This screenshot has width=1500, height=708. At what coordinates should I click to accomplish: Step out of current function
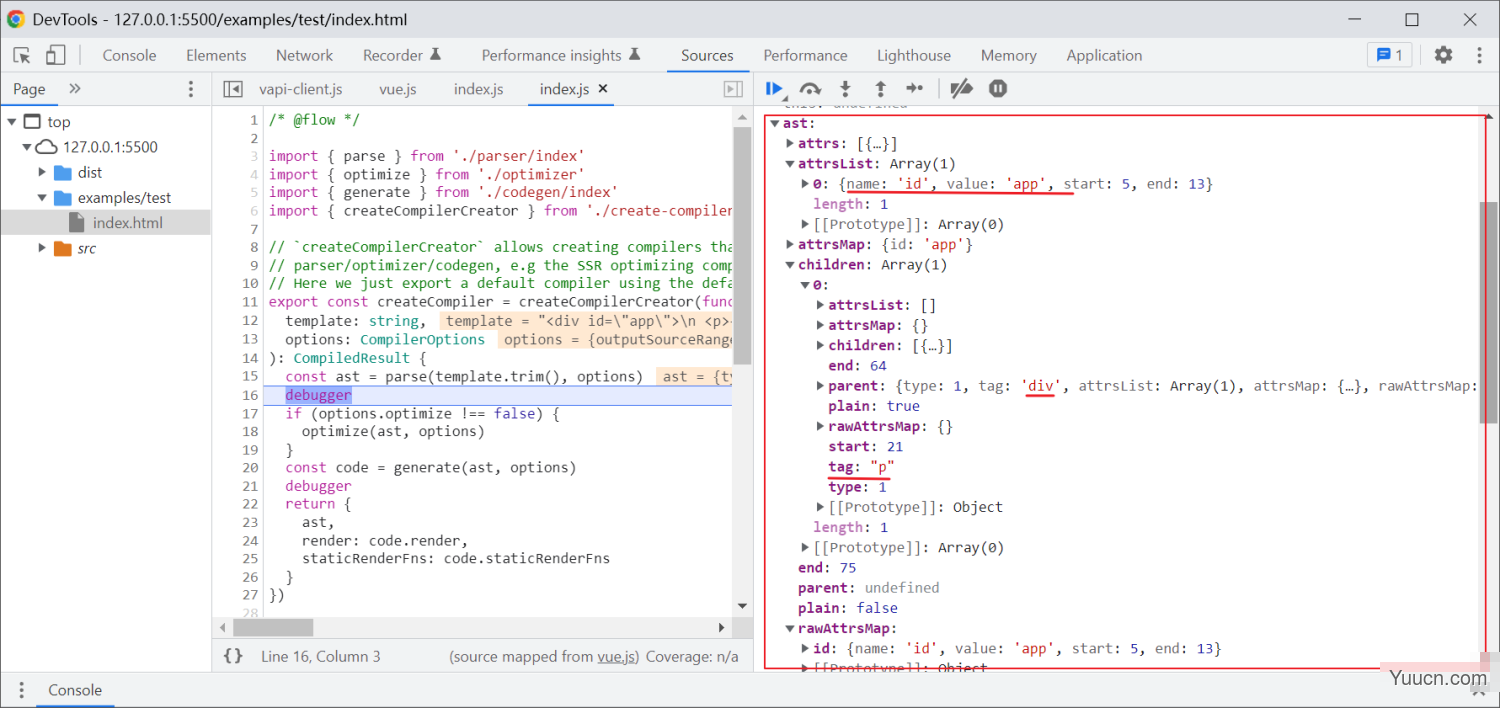coord(880,89)
